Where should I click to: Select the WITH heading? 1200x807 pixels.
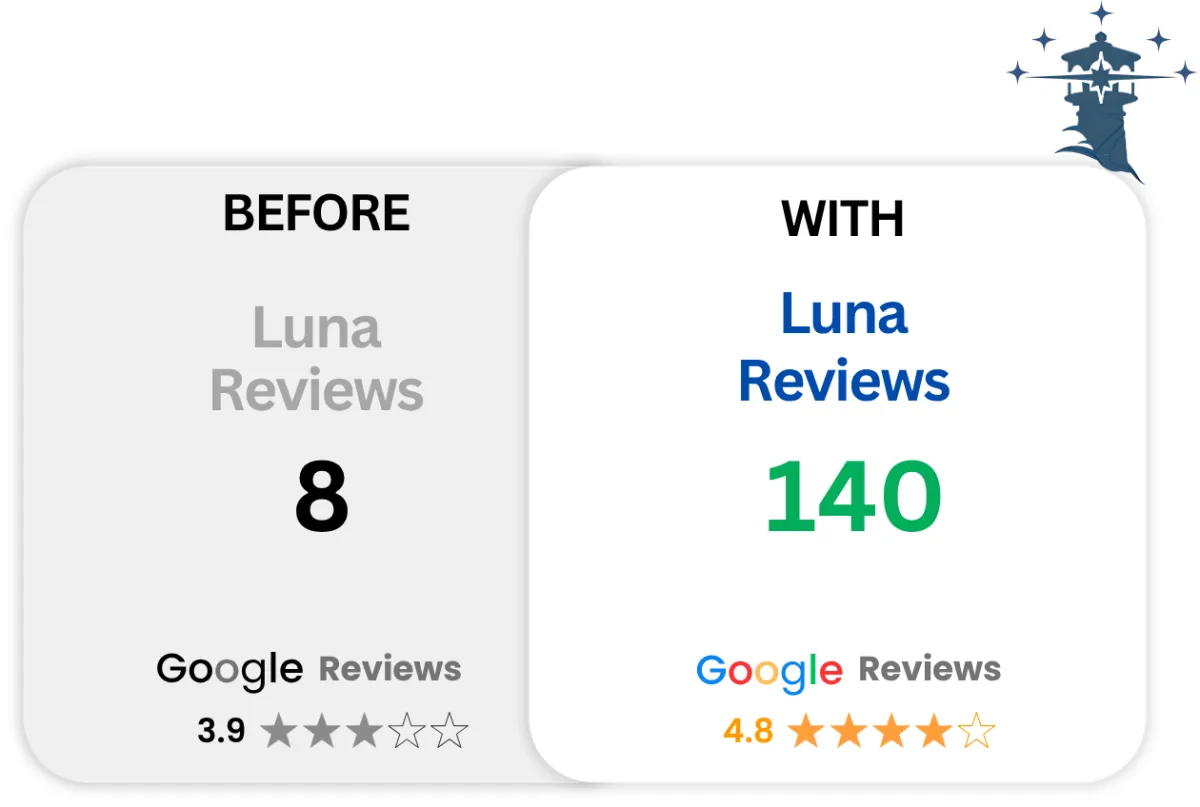[x=843, y=219]
